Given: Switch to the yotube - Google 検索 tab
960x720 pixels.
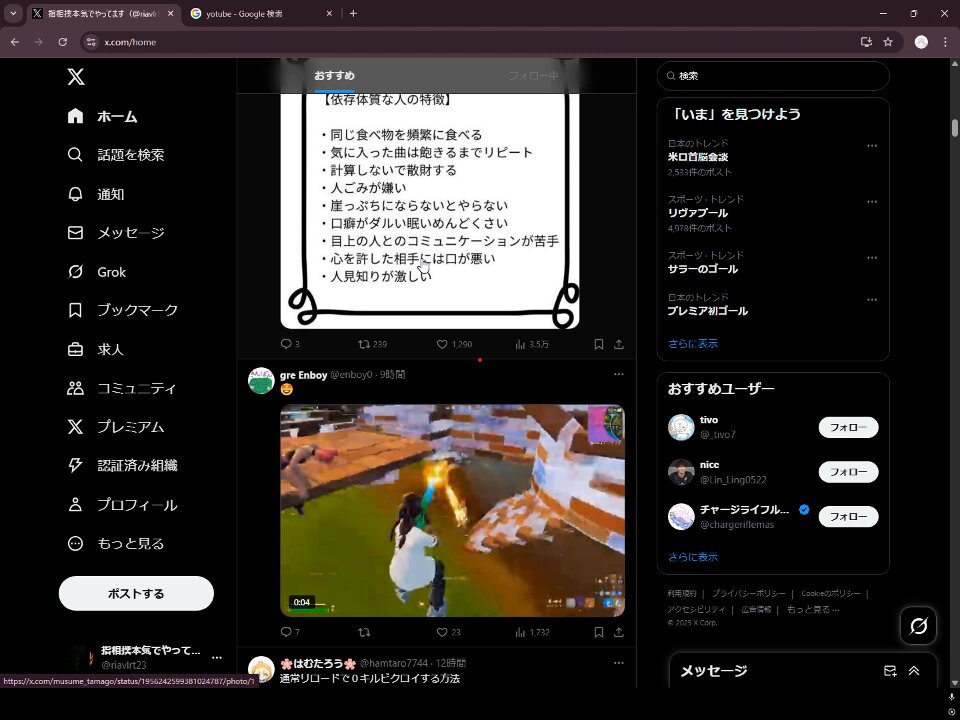Looking at the screenshot, I should (x=261, y=13).
